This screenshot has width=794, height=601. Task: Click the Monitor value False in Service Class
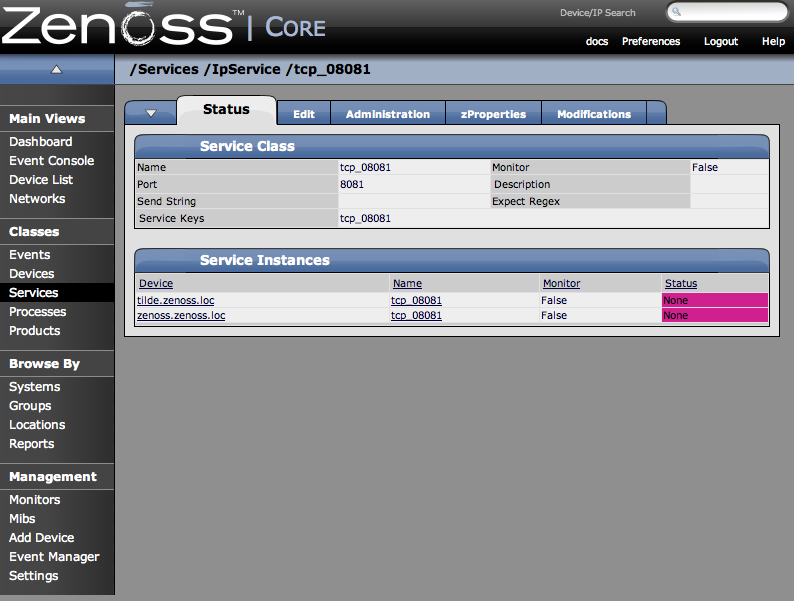coord(705,167)
